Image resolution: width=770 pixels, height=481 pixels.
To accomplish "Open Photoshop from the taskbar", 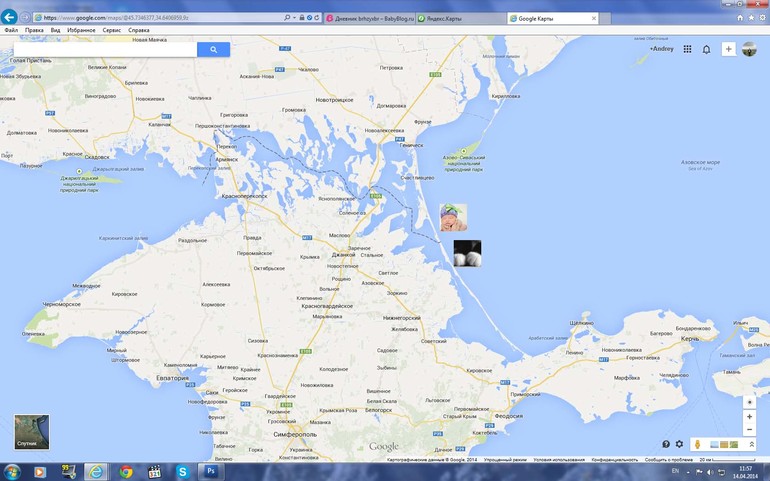I will point(211,472).
